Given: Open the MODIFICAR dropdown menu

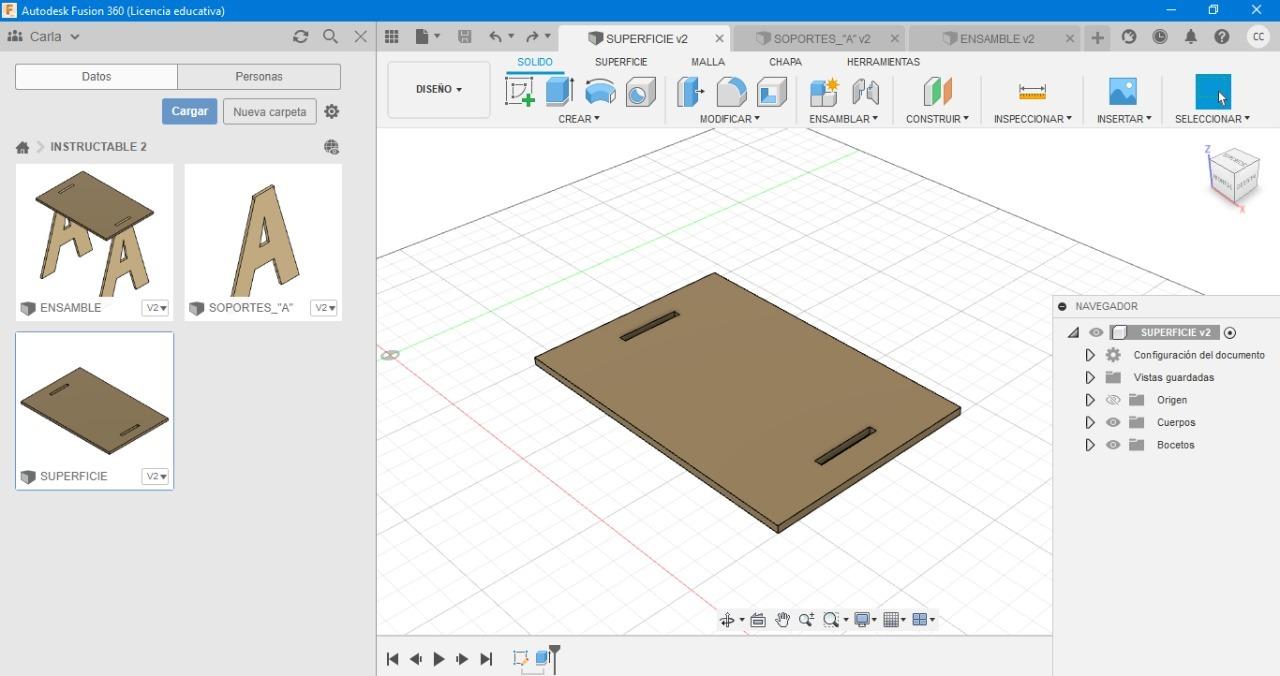Looking at the screenshot, I should click(x=729, y=119).
